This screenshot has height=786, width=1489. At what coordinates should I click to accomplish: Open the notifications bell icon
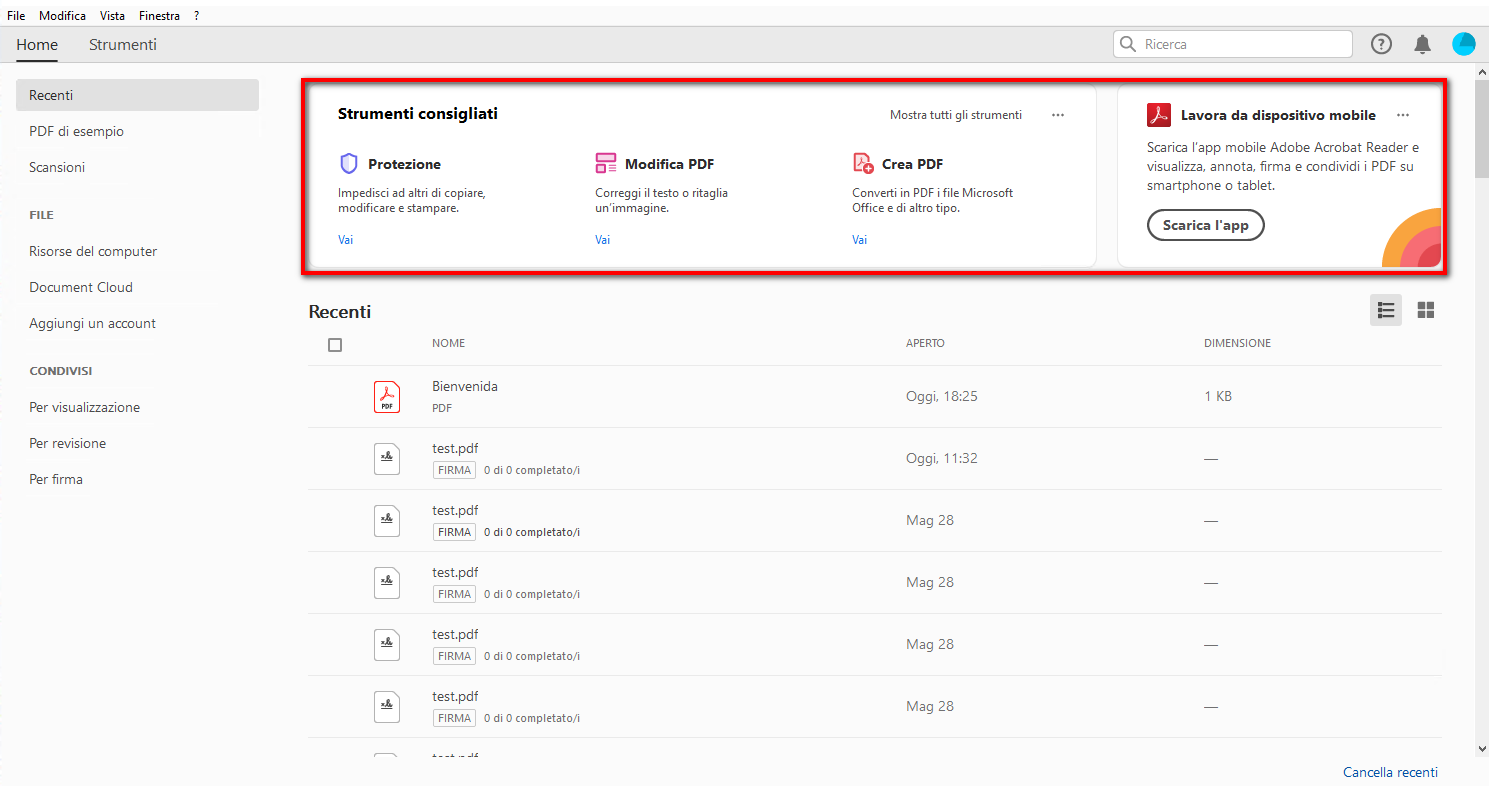pyautogui.click(x=1422, y=44)
